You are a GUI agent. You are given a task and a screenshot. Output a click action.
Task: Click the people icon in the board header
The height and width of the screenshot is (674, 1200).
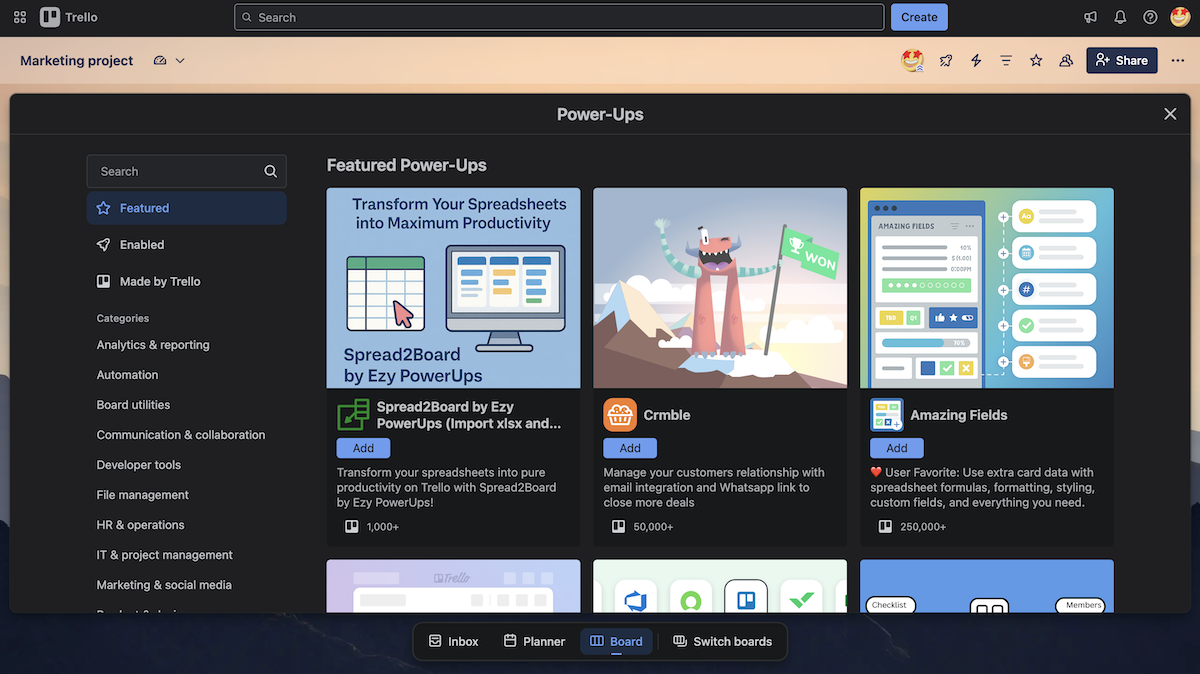[1065, 60]
